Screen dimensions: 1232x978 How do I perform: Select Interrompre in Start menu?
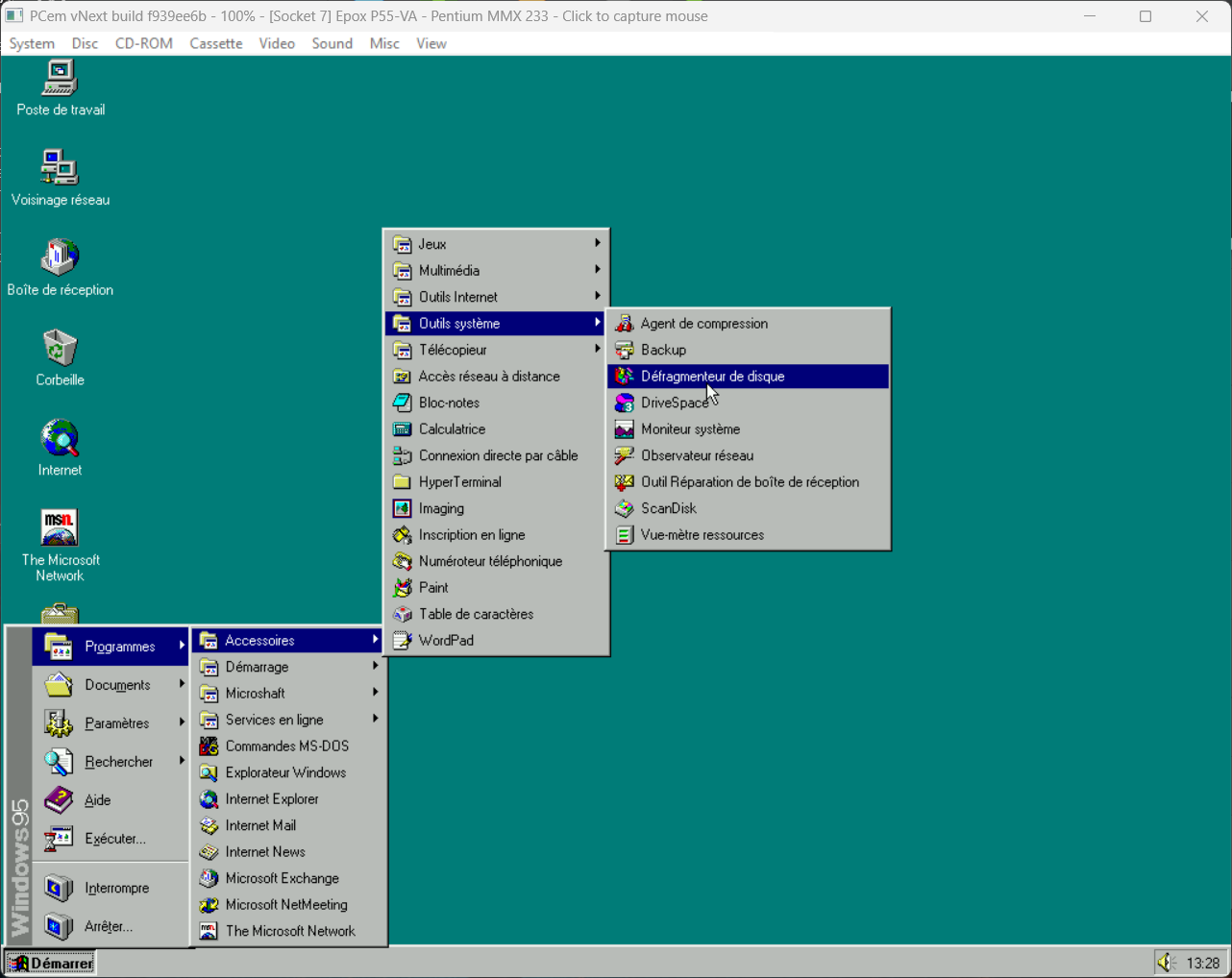(111, 888)
